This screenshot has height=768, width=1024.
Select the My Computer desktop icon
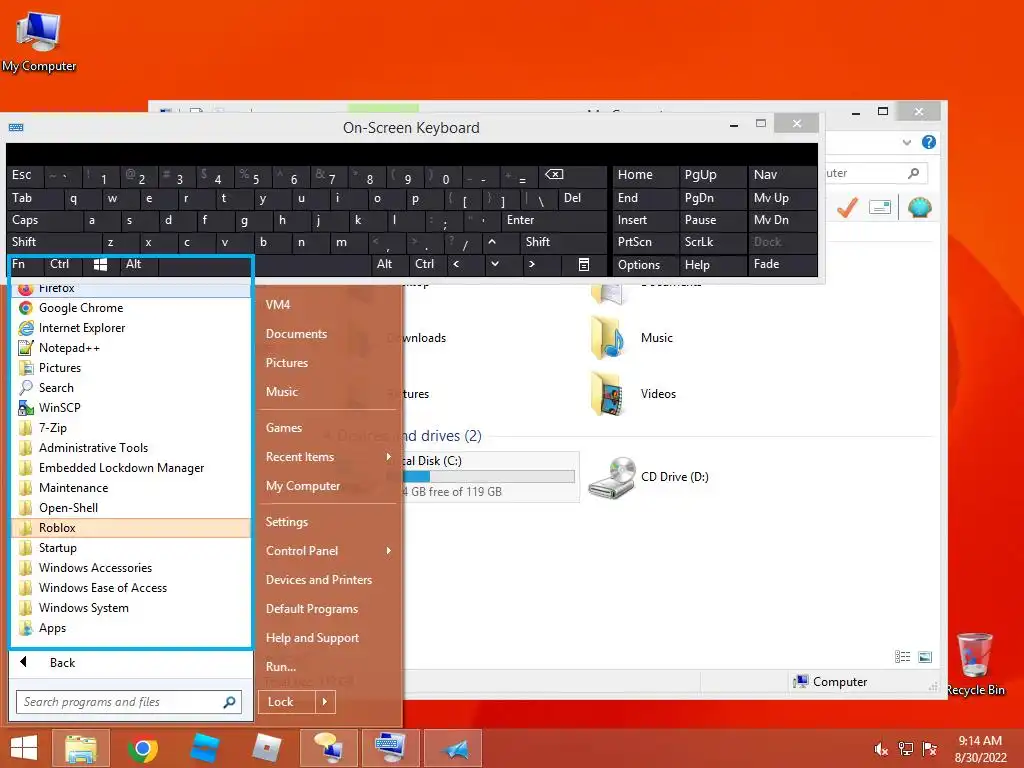pyautogui.click(x=39, y=42)
